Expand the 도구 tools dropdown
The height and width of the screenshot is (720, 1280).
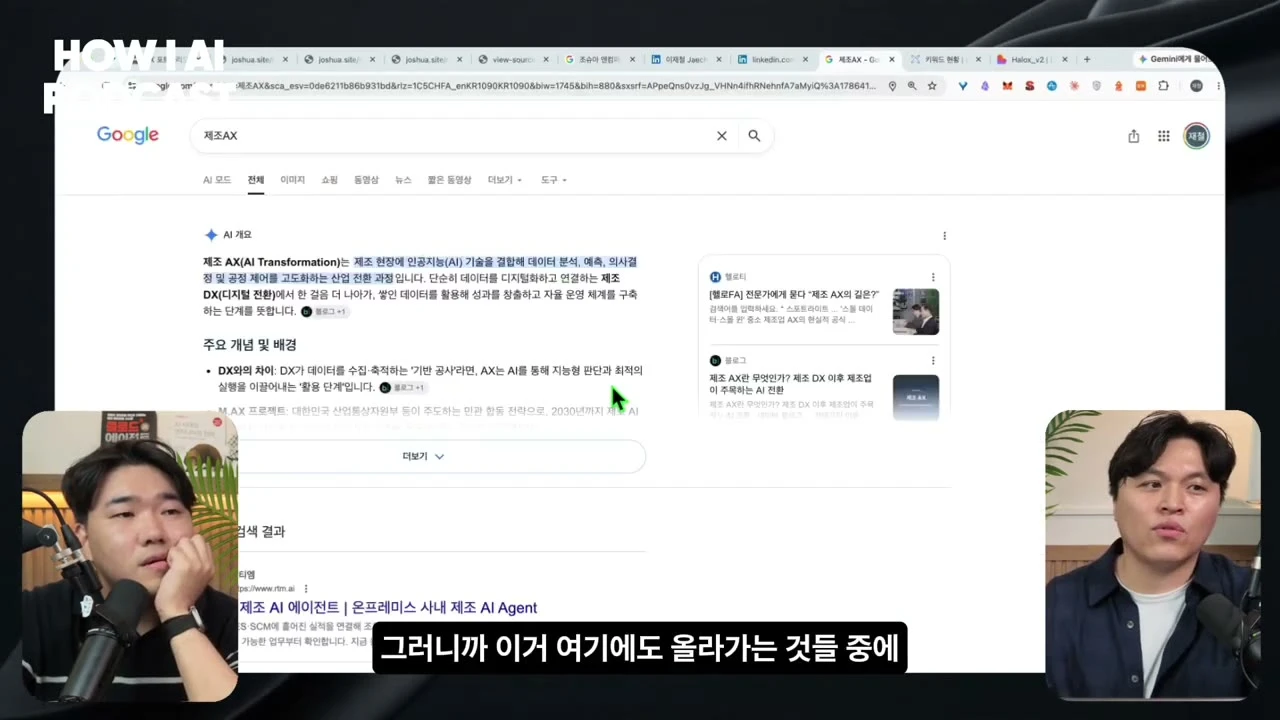[x=554, y=180]
